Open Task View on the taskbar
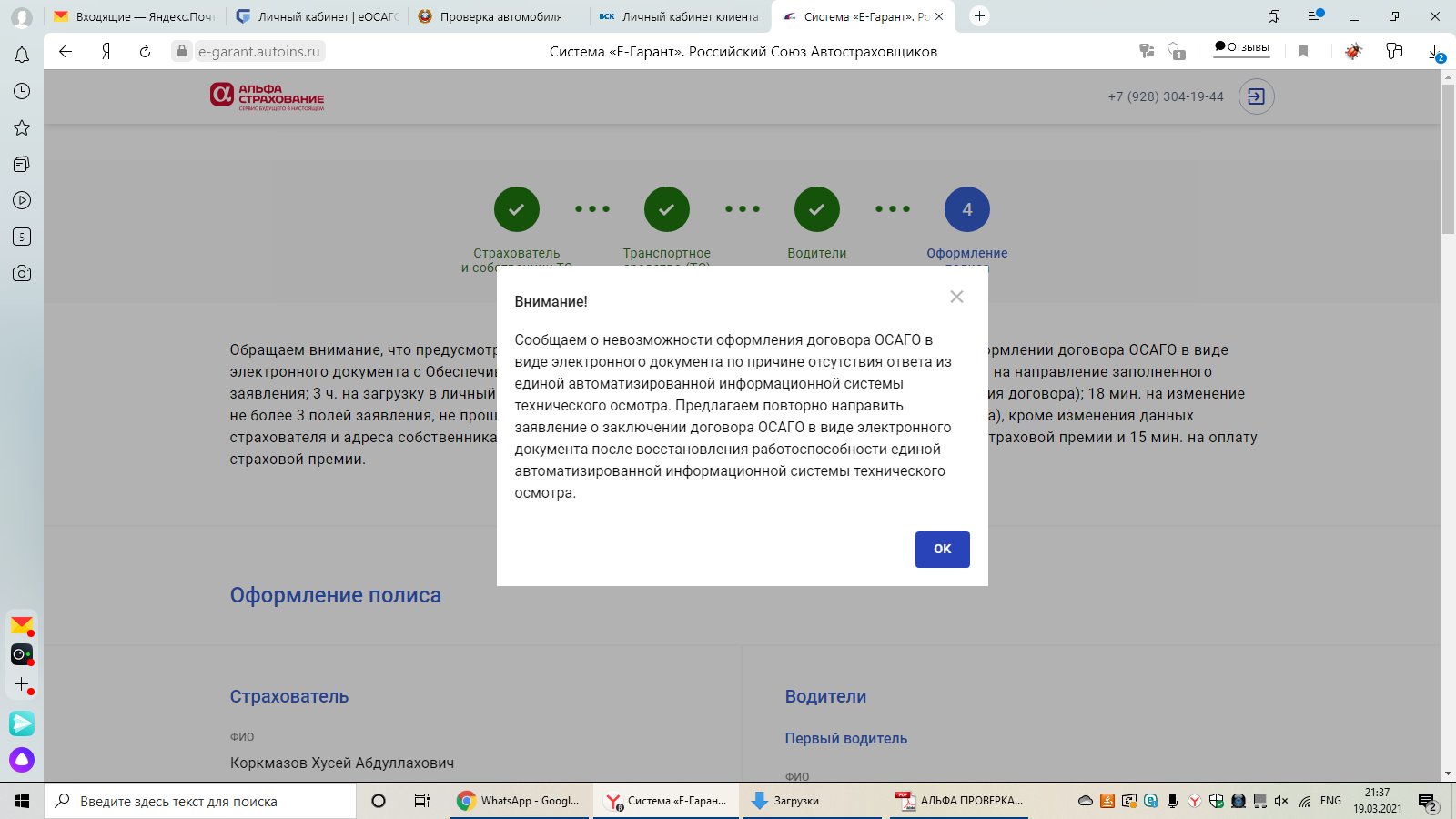Image resolution: width=1456 pixels, height=819 pixels. 421,801
